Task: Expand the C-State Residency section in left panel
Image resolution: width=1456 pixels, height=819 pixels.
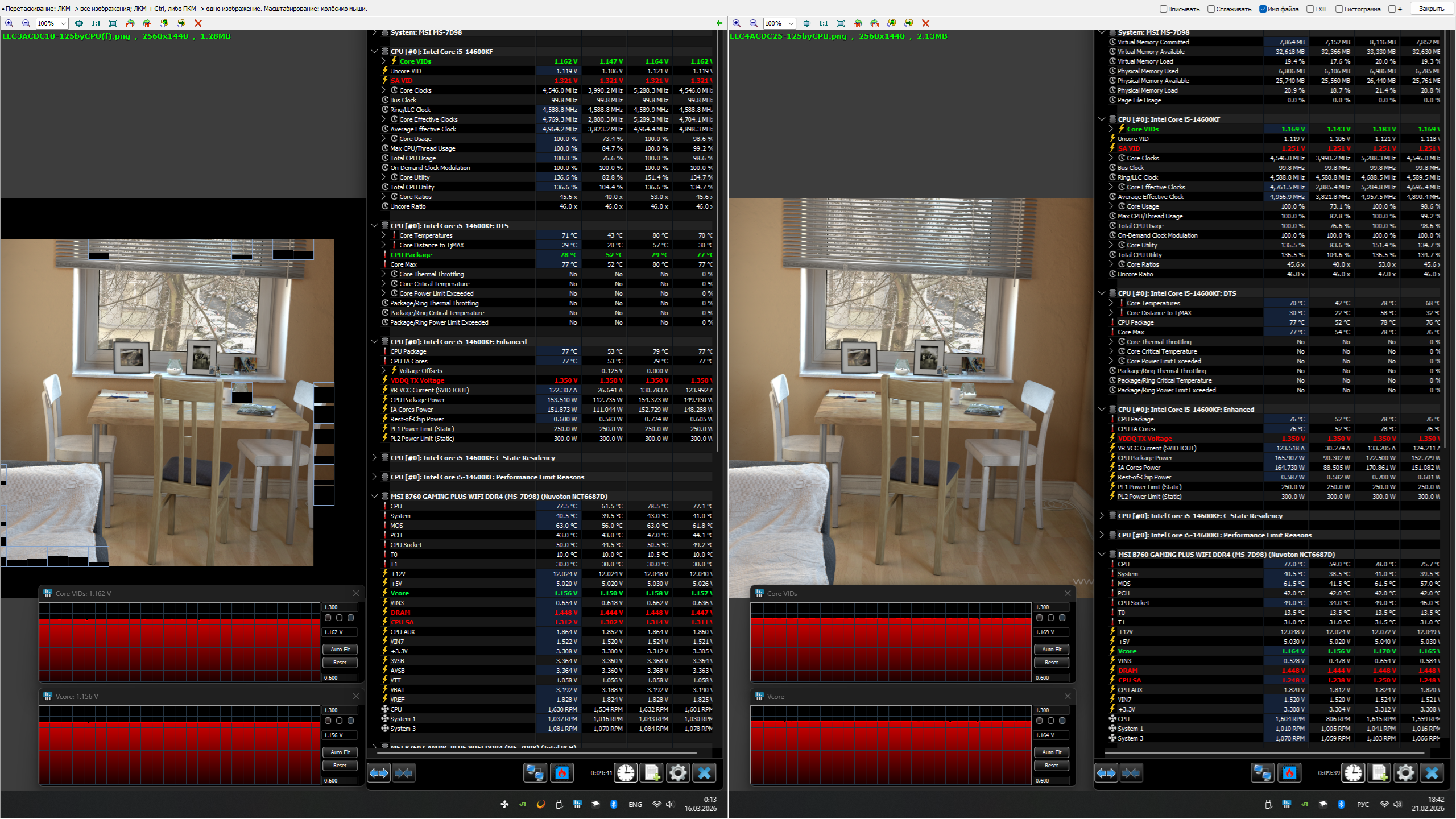Action: [374, 458]
